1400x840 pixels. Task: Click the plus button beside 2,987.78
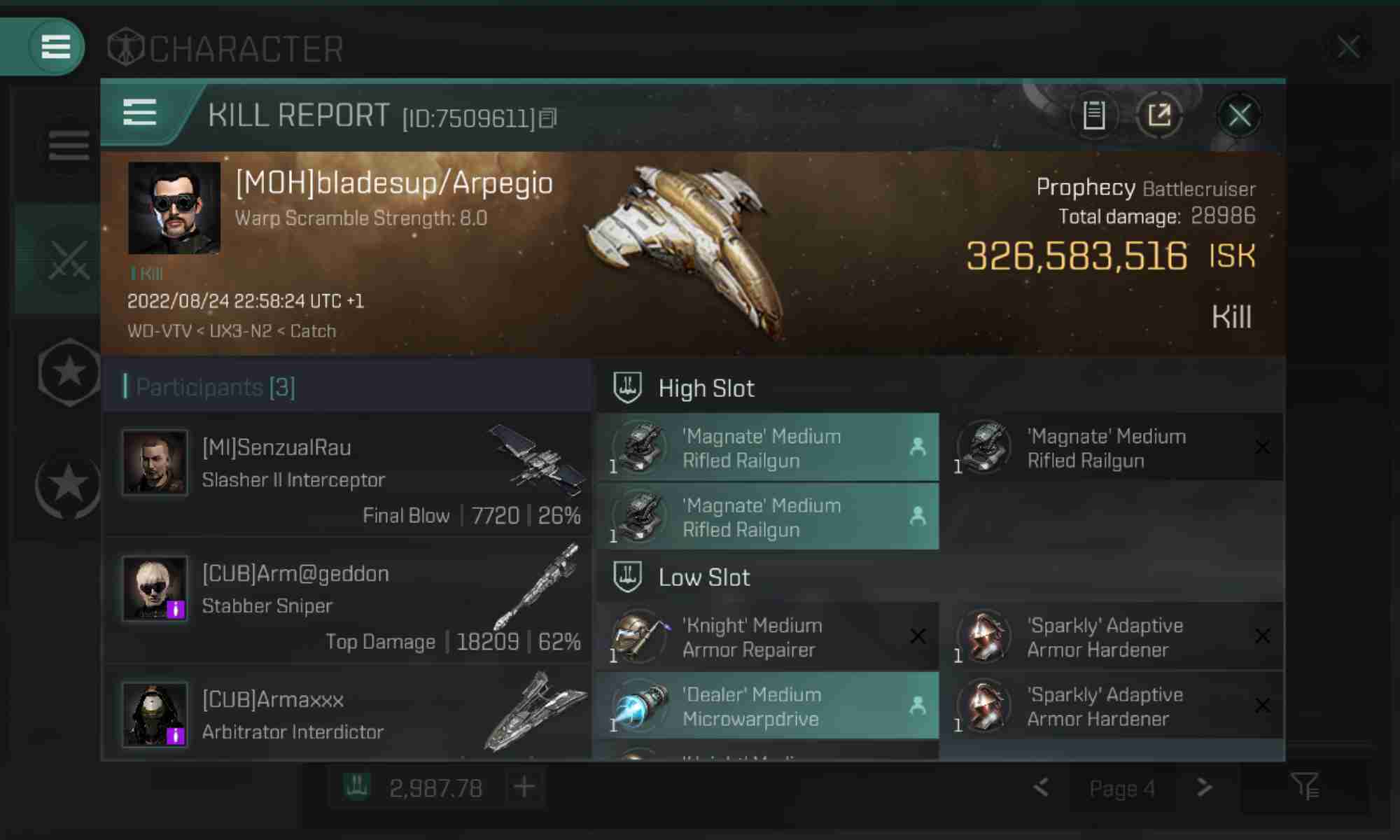(524, 787)
